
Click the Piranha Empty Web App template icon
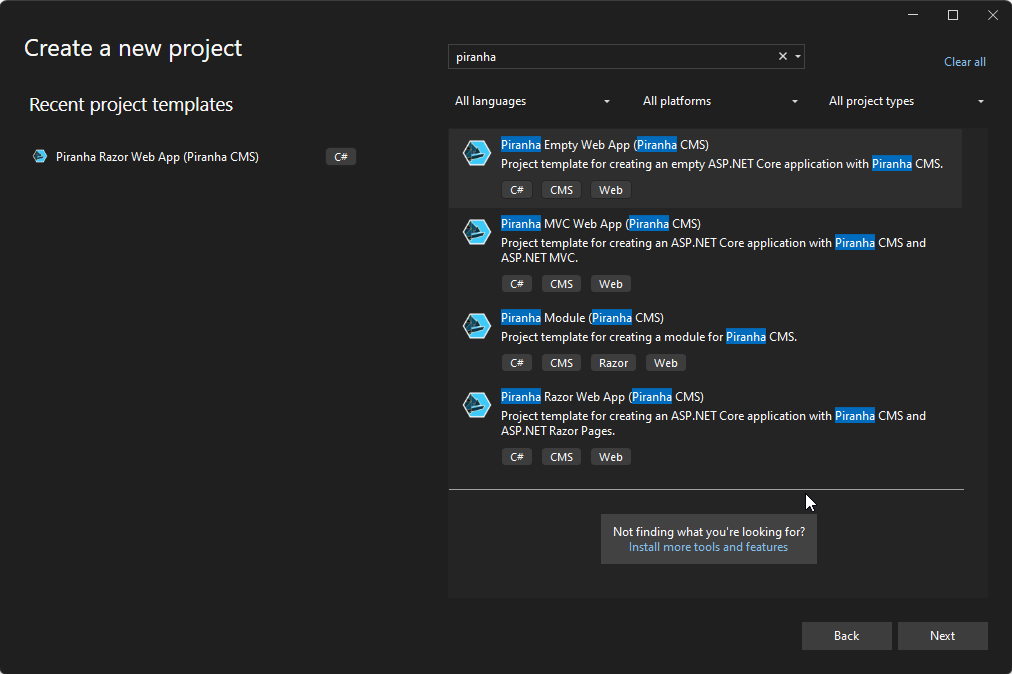(x=476, y=153)
